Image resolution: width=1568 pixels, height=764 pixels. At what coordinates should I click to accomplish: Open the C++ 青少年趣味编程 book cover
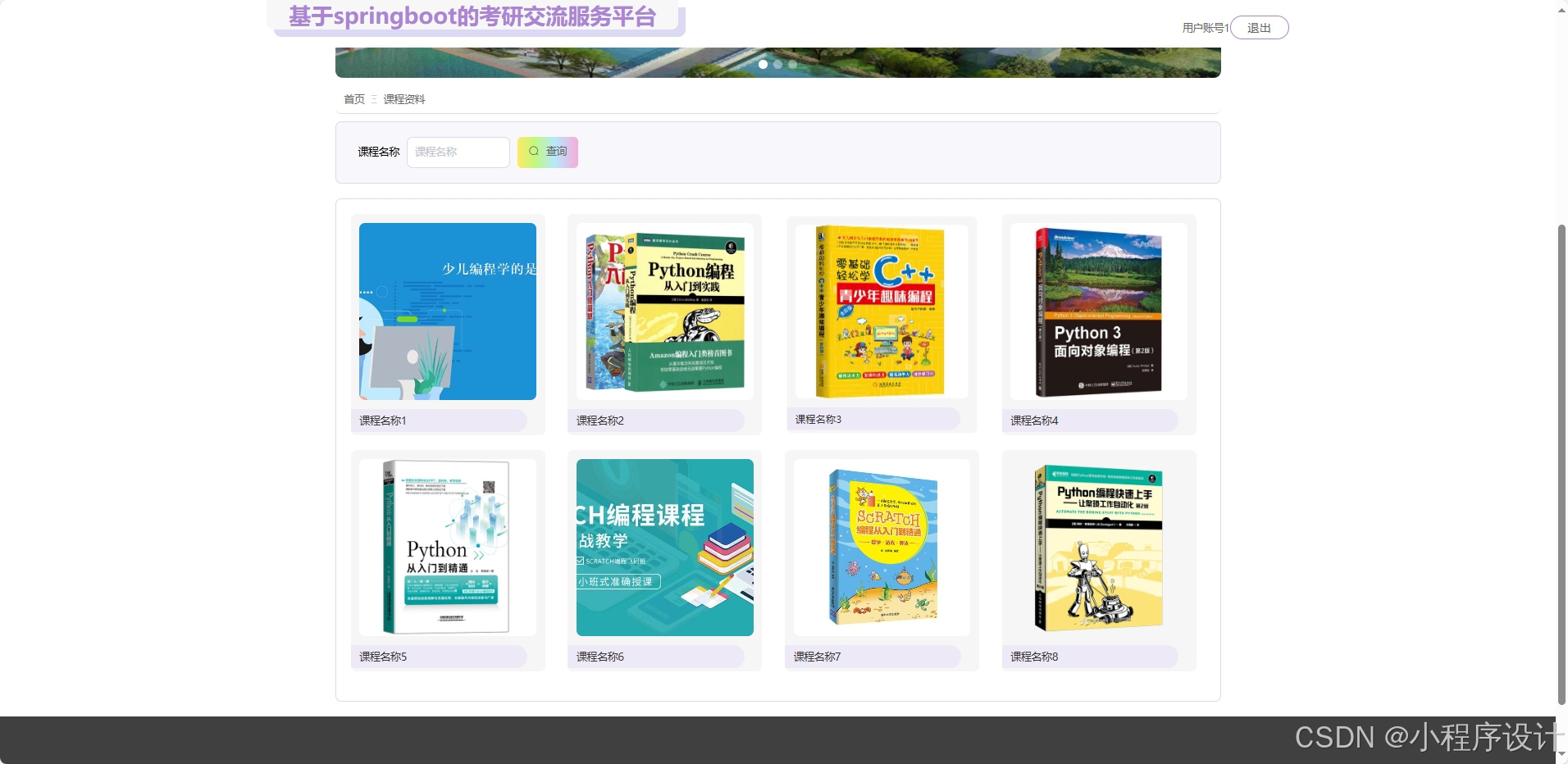[882, 312]
